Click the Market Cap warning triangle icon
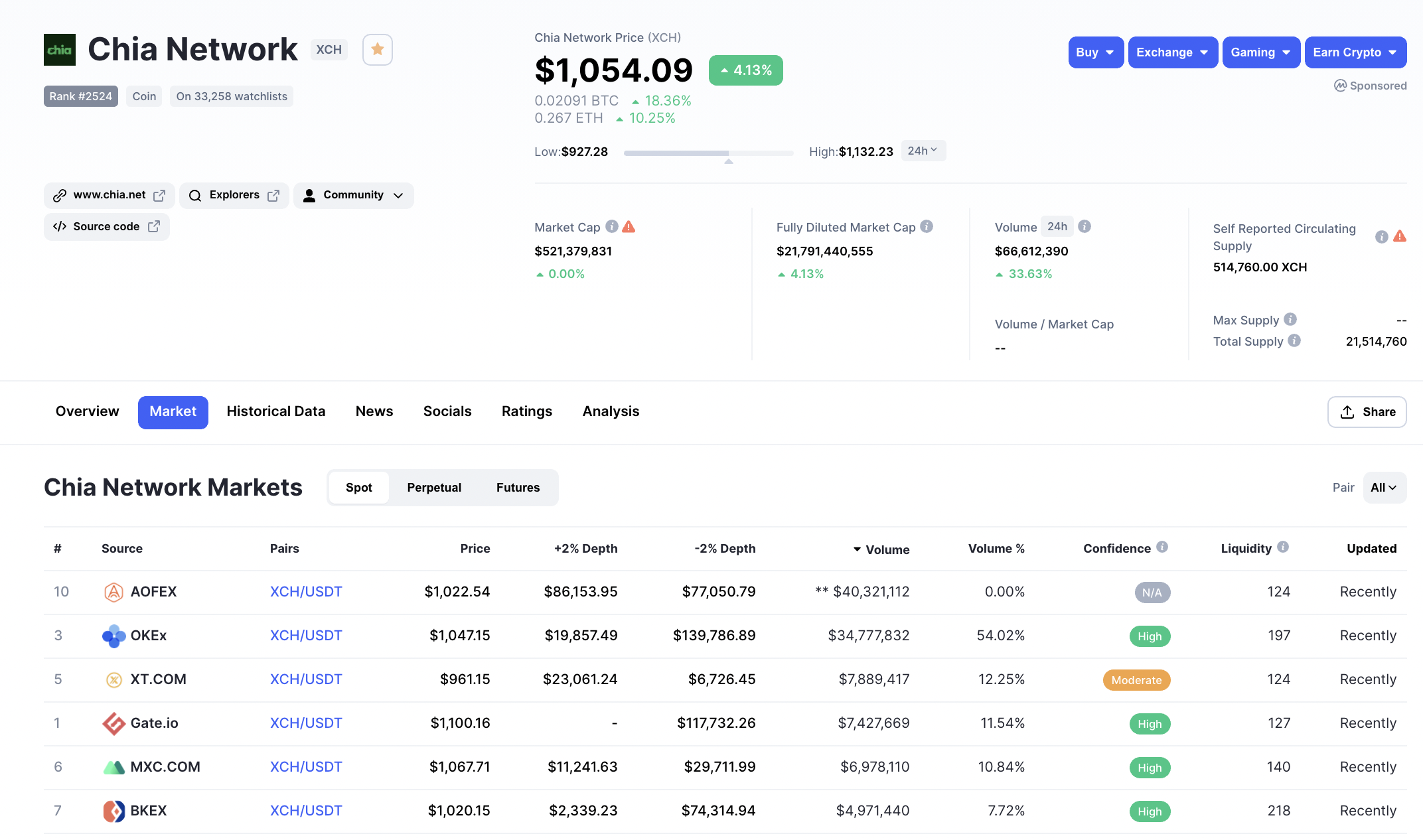The height and width of the screenshot is (840, 1423). pyautogui.click(x=629, y=227)
